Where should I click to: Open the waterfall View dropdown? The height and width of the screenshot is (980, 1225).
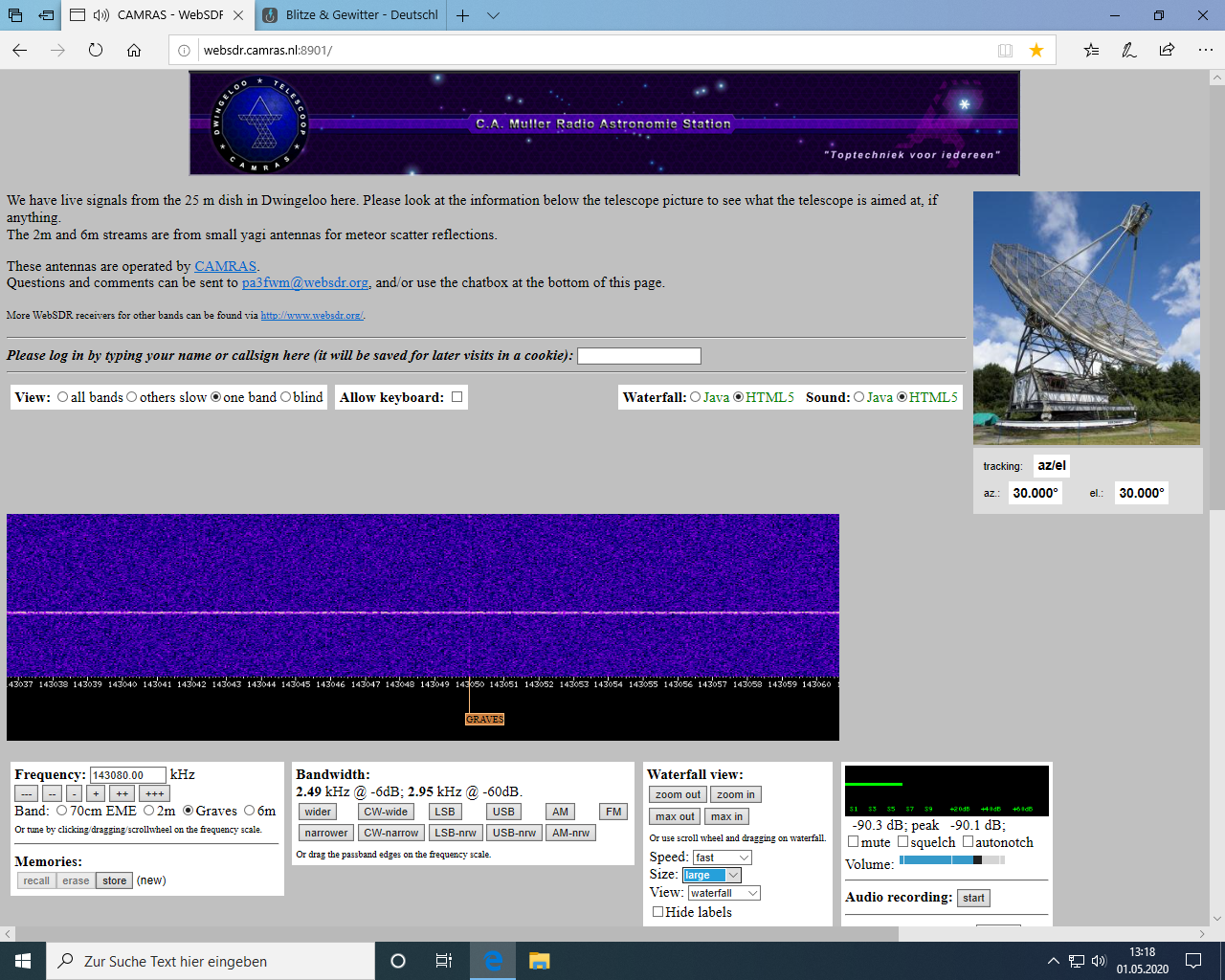(724, 893)
